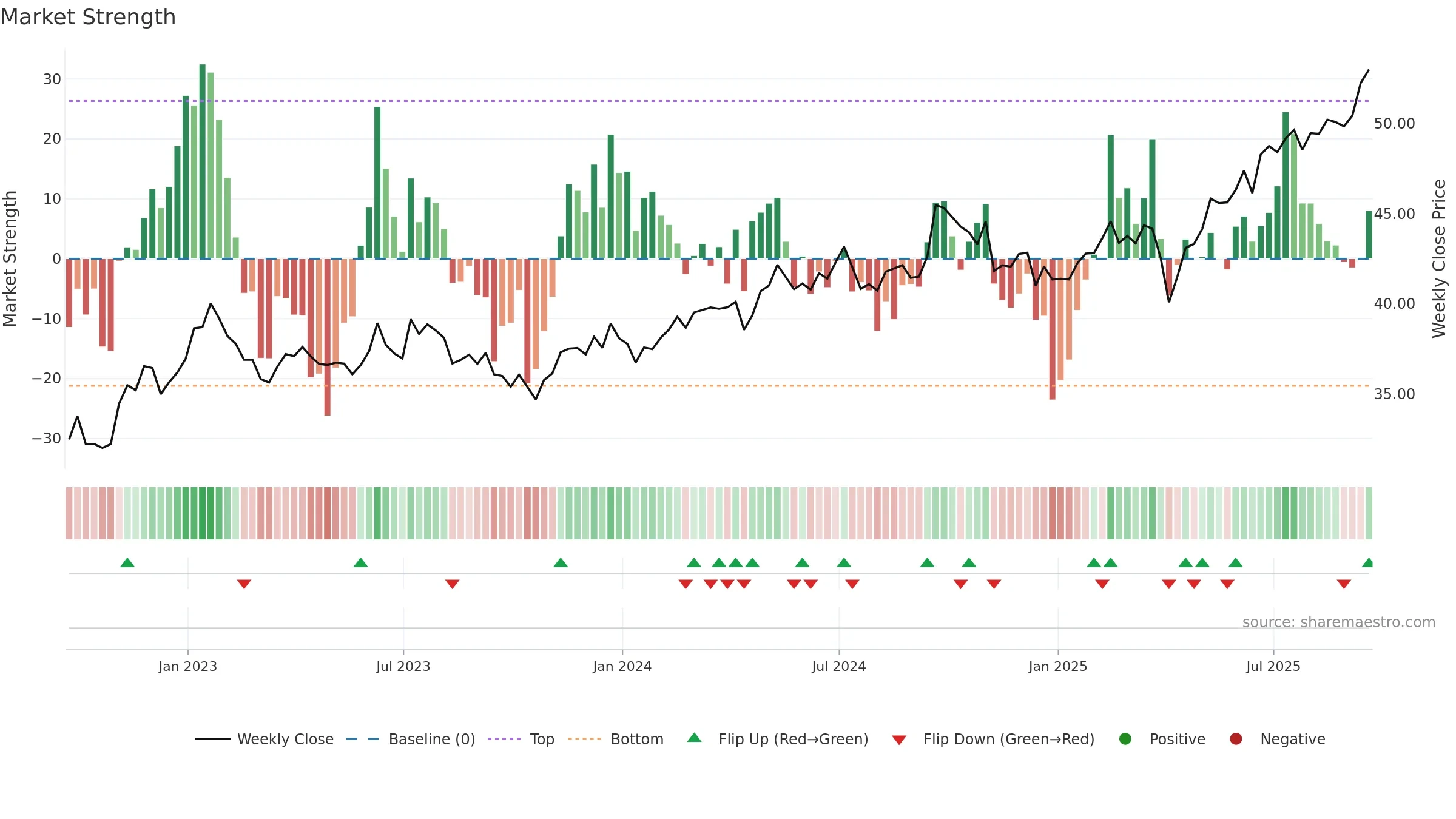Click the 50.00 price axis label
Screen dimensions: 1456x819
1394,124
